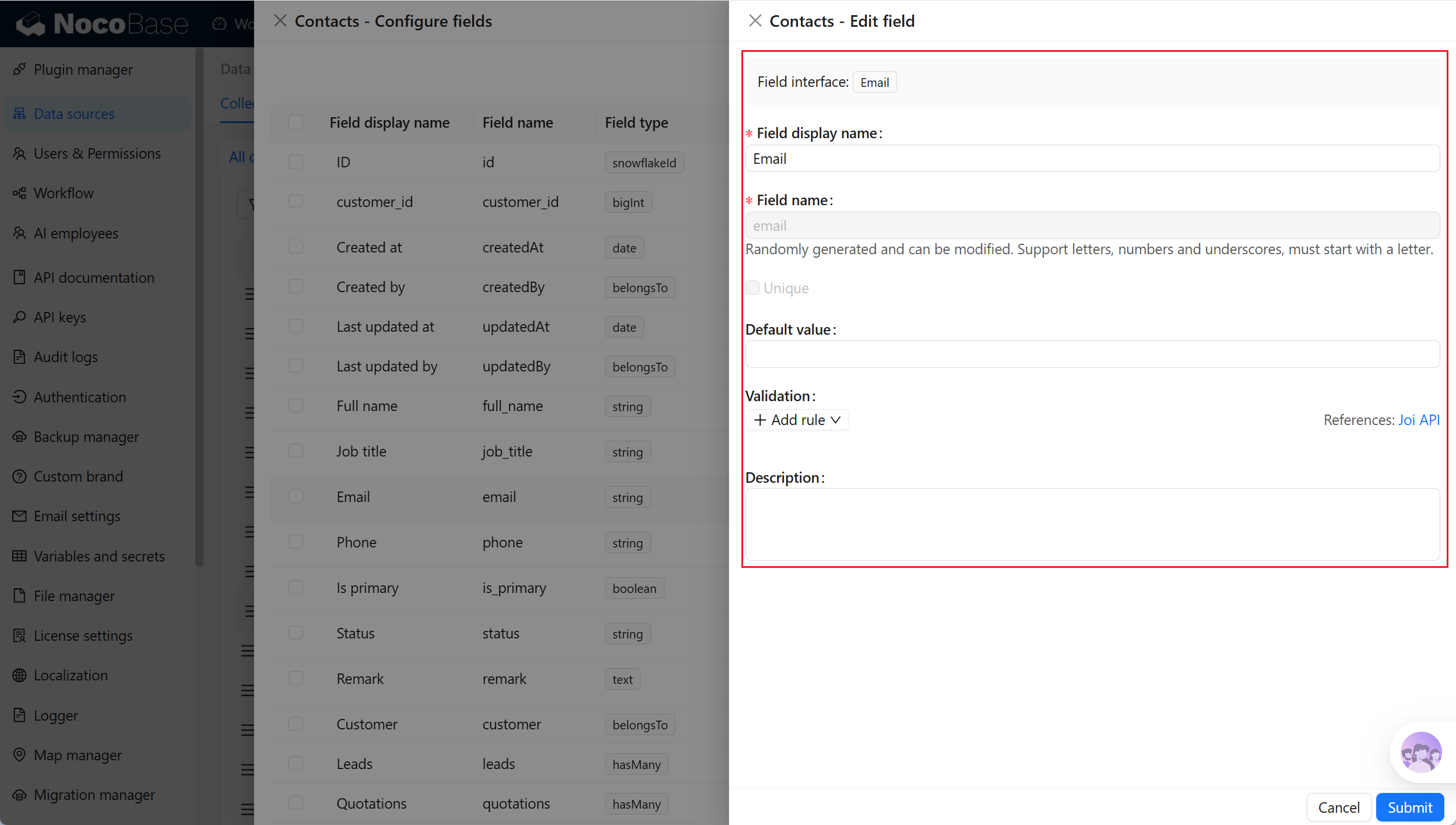Click the disabled Field name input
Viewport: 1456px width, 825px height.
pos(1093,226)
